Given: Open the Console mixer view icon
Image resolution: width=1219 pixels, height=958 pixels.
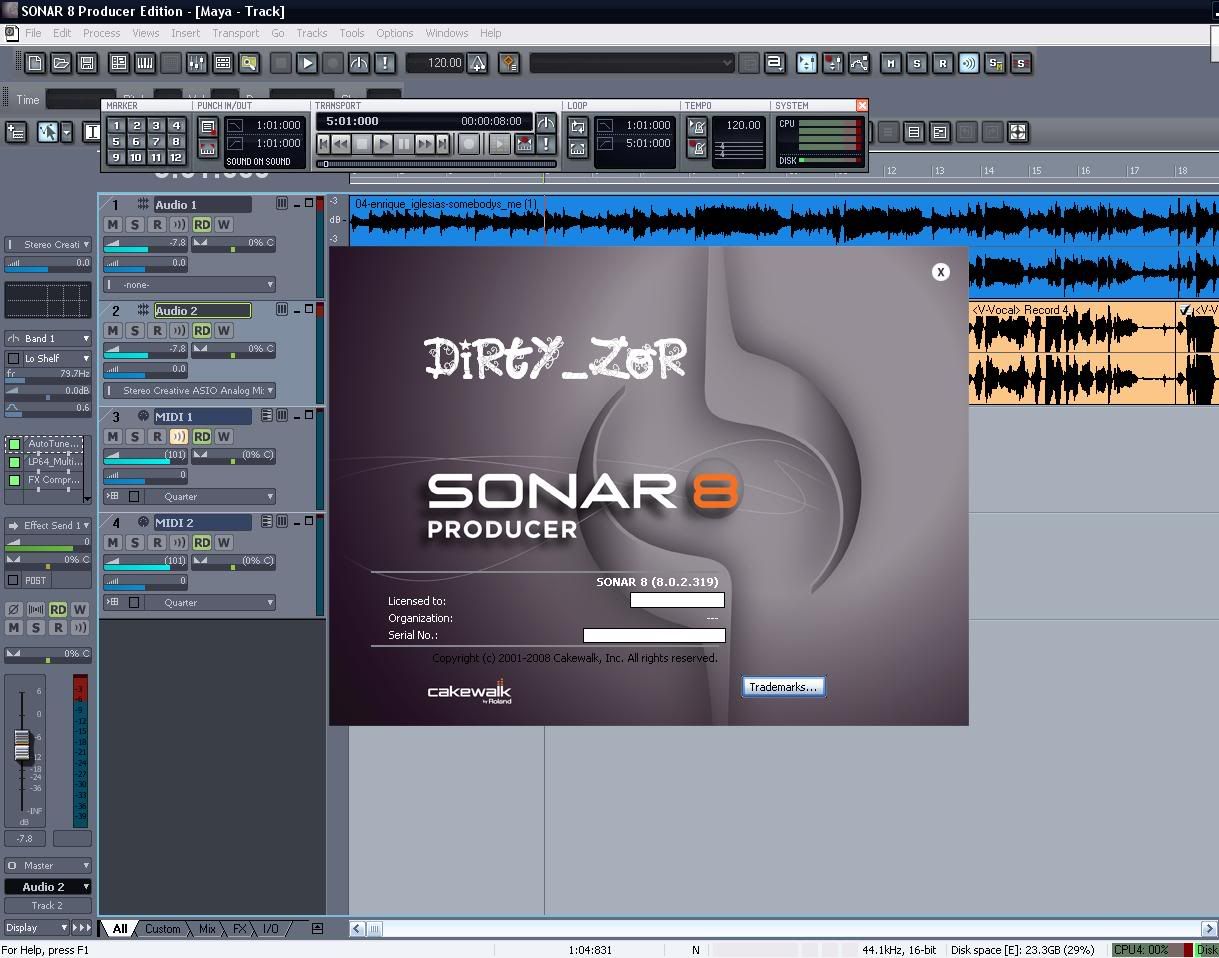Looking at the screenshot, I should click(x=197, y=63).
